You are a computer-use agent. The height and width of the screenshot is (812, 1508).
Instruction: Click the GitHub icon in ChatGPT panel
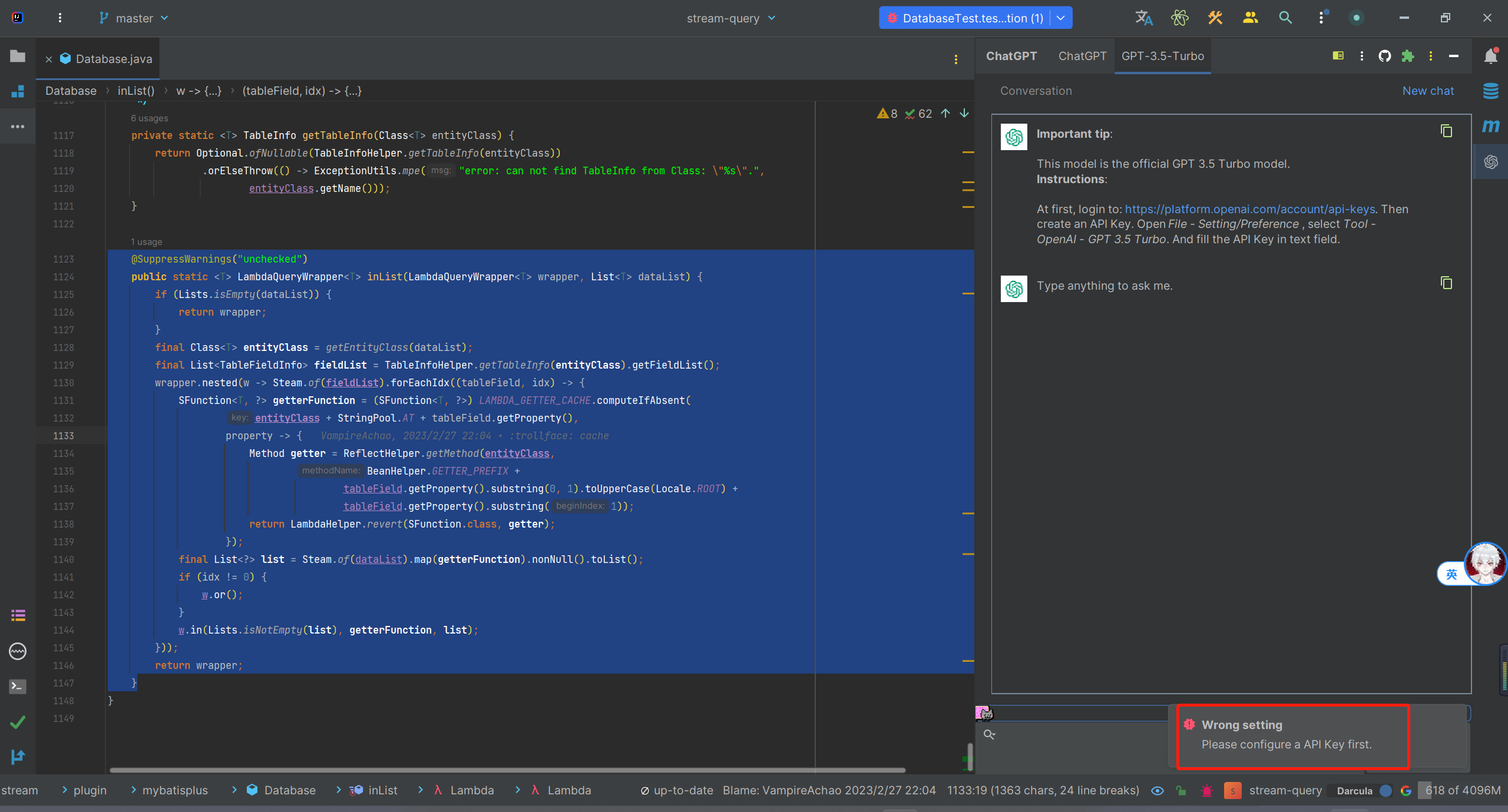(1384, 56)
